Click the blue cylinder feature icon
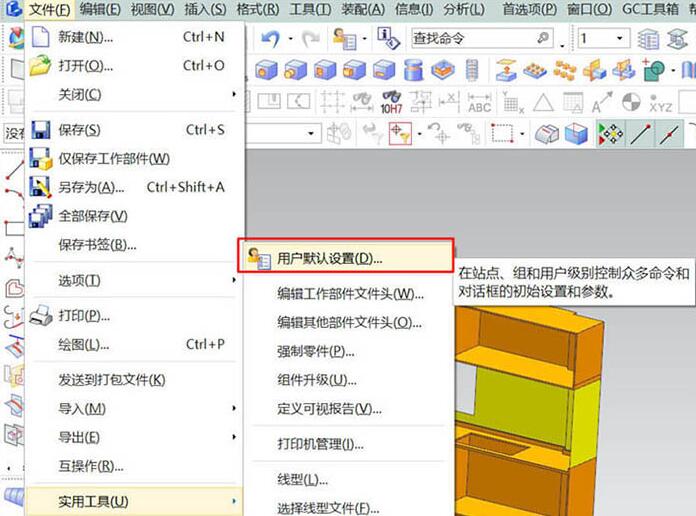The width and height of the screenshot is (696, 516). 413,71
